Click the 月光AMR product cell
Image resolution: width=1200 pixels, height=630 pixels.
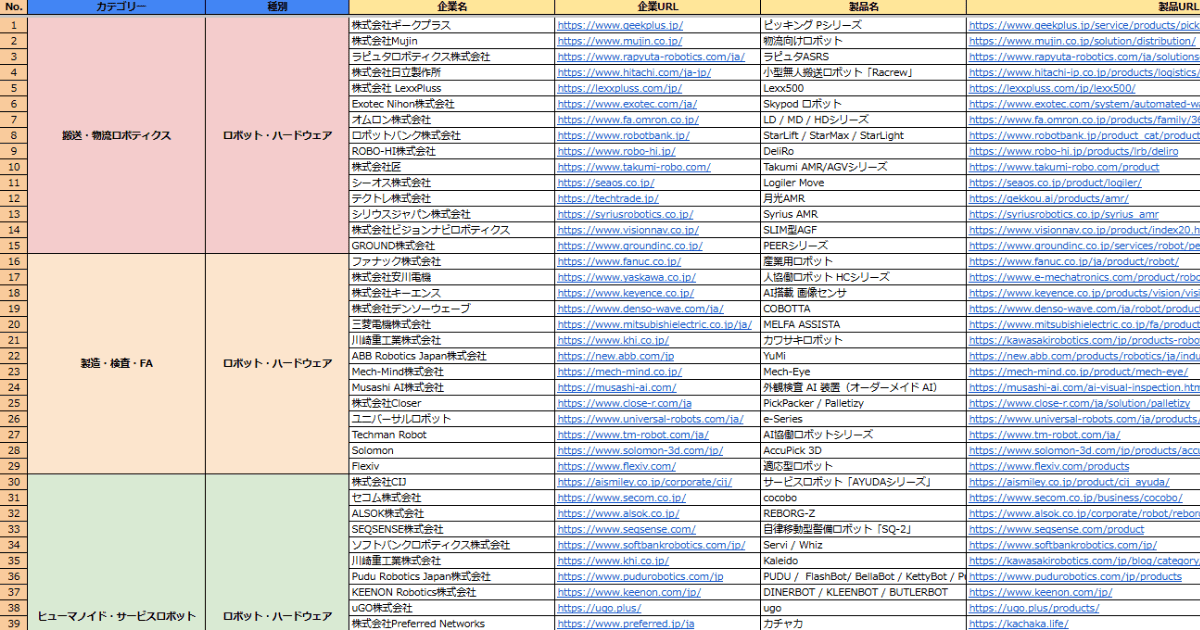point(863,198)
